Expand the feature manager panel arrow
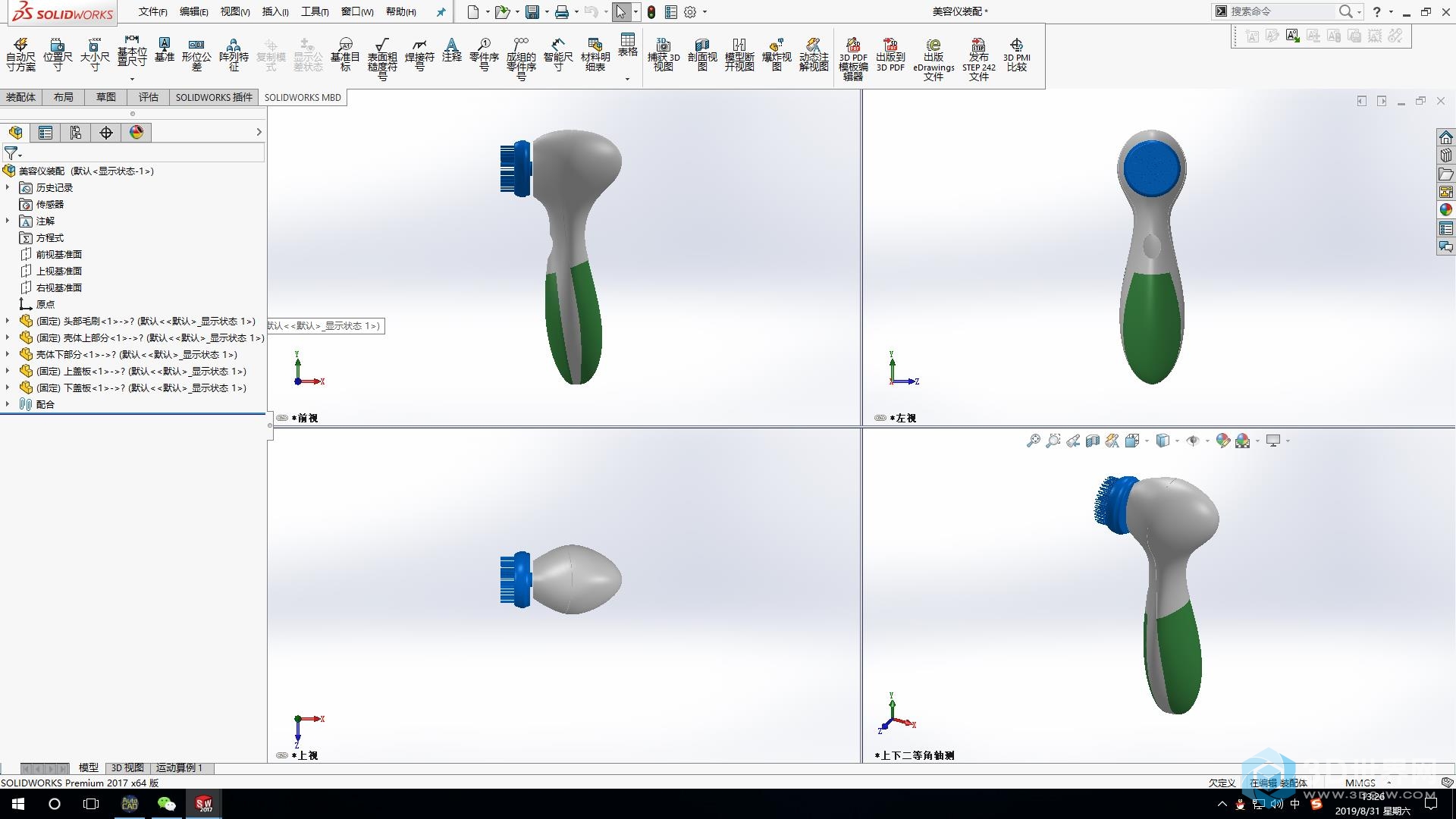The image size is (1456, 819). pos(259,132)
